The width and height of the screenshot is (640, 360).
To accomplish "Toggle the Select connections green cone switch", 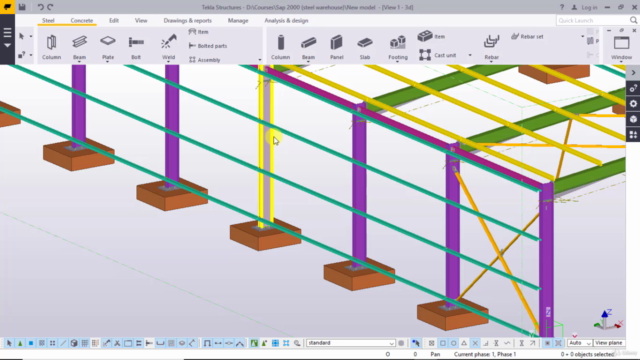I will [x=20, y=343].
